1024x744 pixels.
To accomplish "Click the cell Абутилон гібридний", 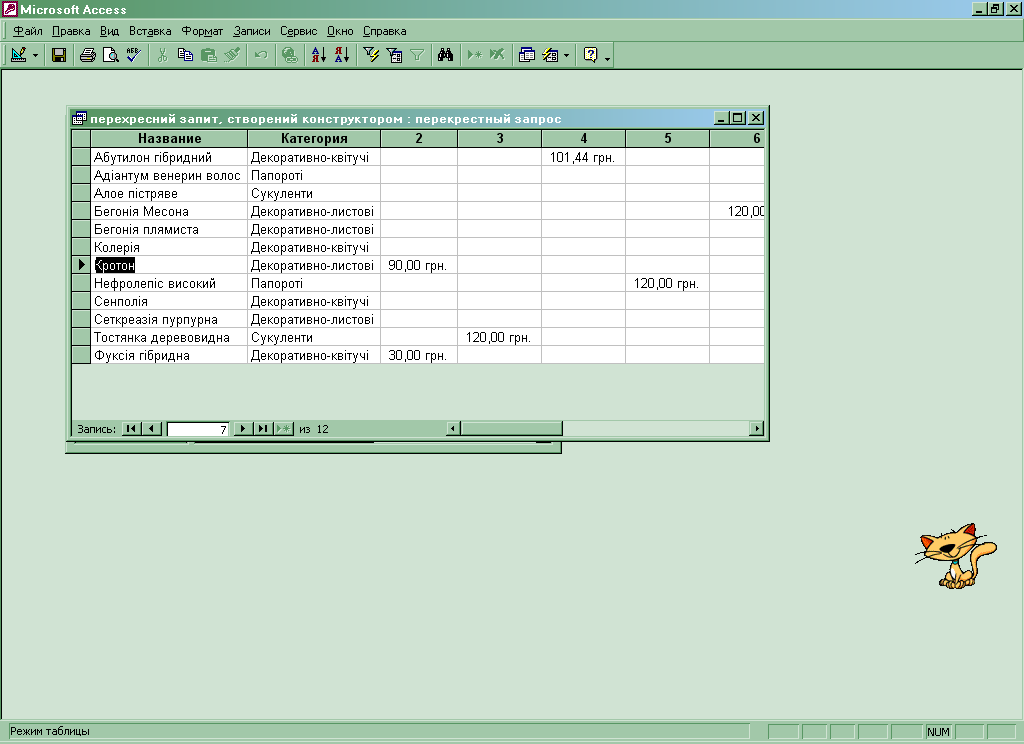I will (169, 157).
